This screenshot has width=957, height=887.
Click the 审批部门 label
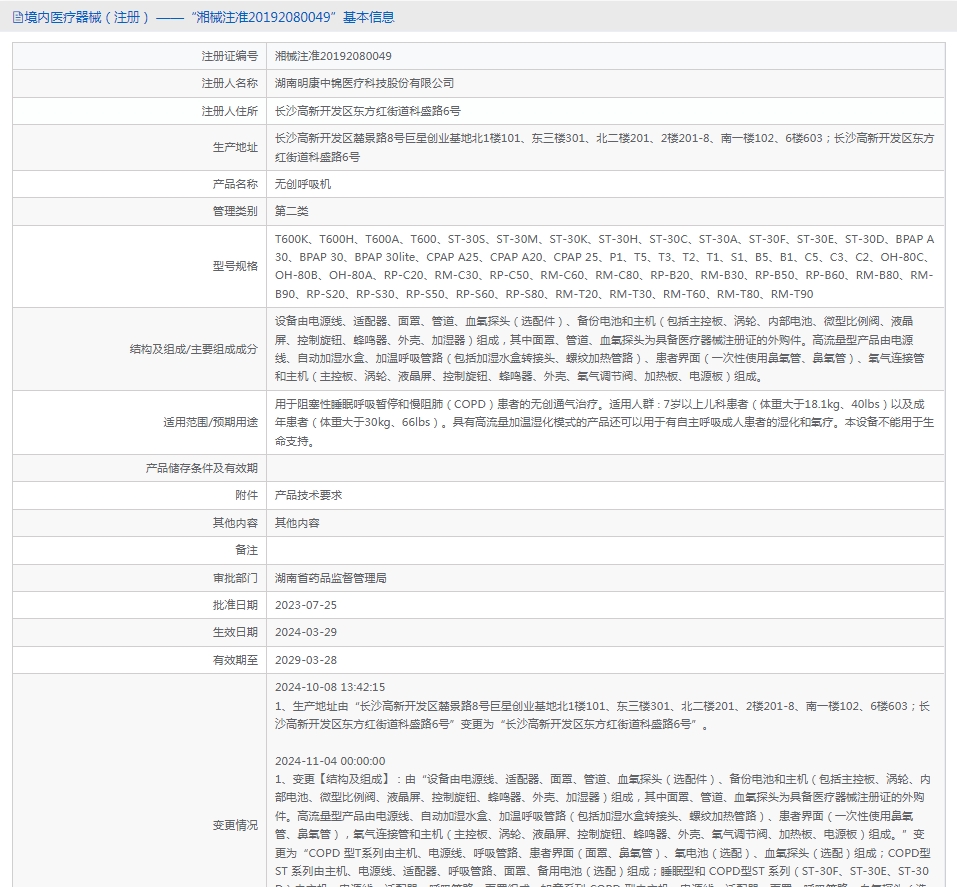click(235, 578)
